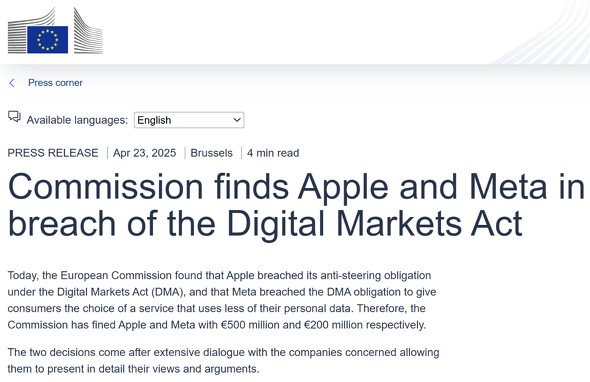
Task: Click the back chevron beside Press corner
Action: tap(12, 83)
